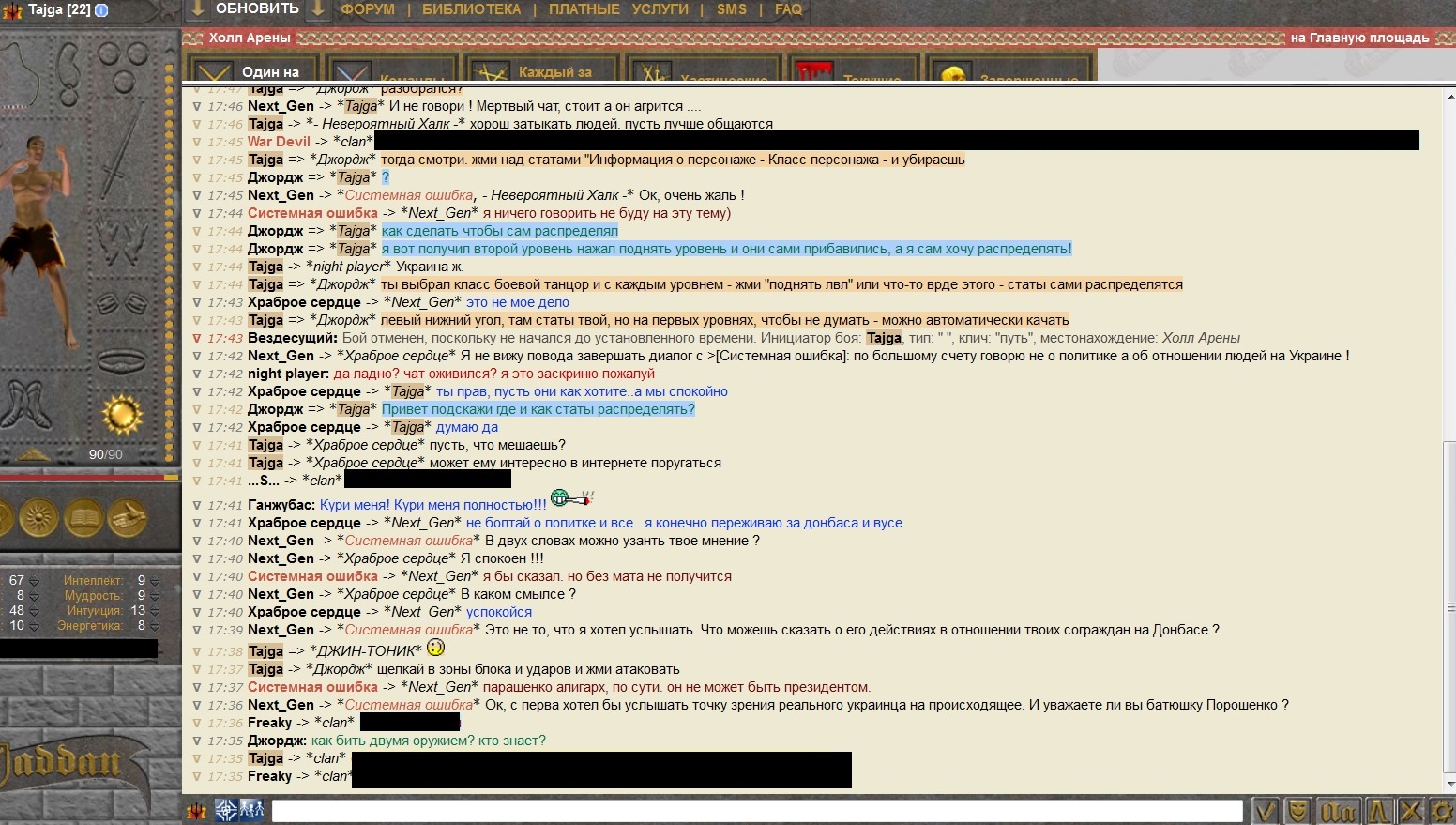Click the blood-dripping current battles icon

point(814,72)
